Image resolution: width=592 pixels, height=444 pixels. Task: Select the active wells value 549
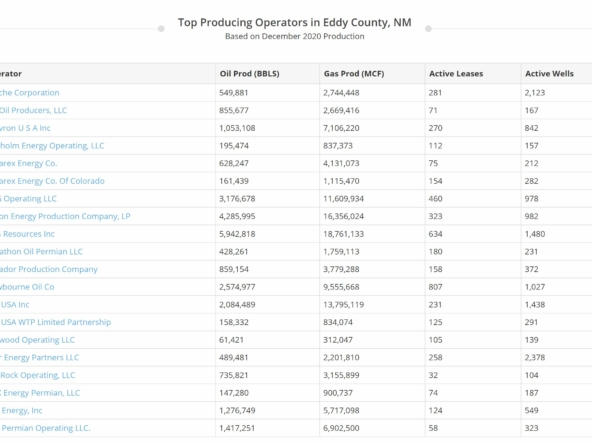tap(531, 410)
